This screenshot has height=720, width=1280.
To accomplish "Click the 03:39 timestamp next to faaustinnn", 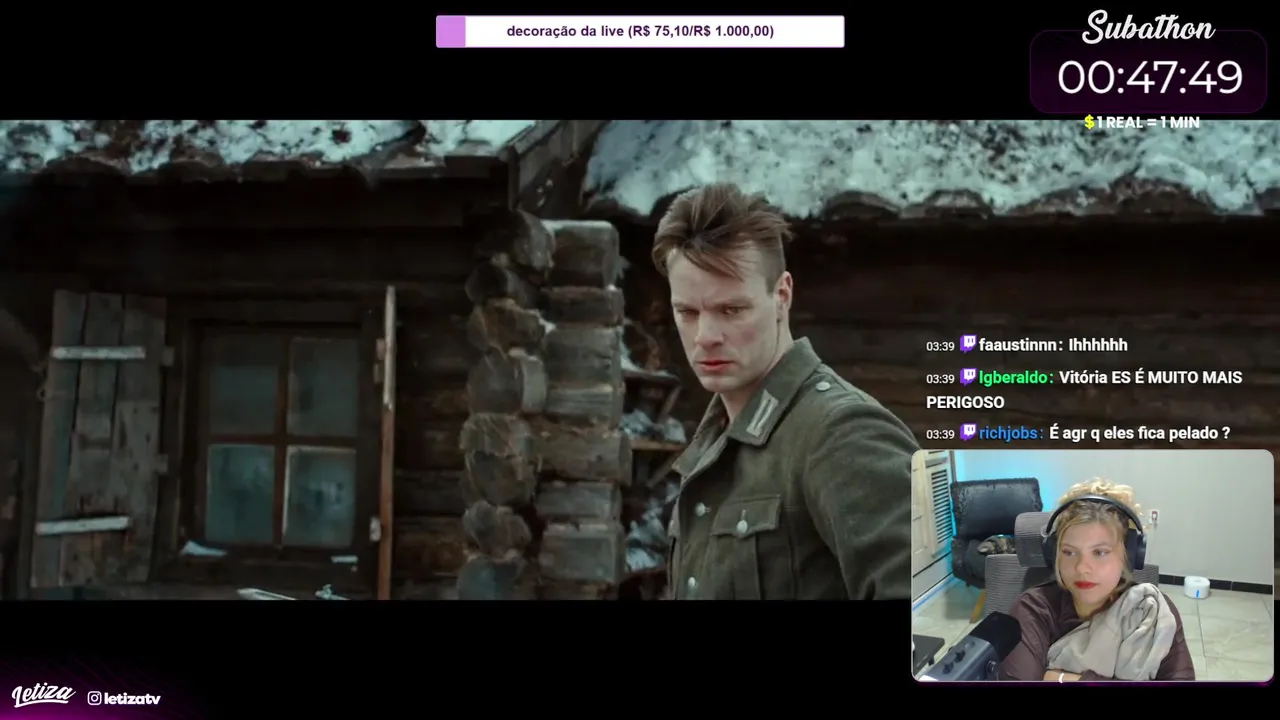I will click(940, 346).
